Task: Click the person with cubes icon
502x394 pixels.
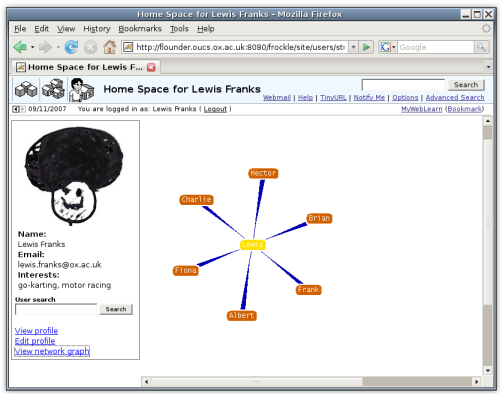Action: 81,89
